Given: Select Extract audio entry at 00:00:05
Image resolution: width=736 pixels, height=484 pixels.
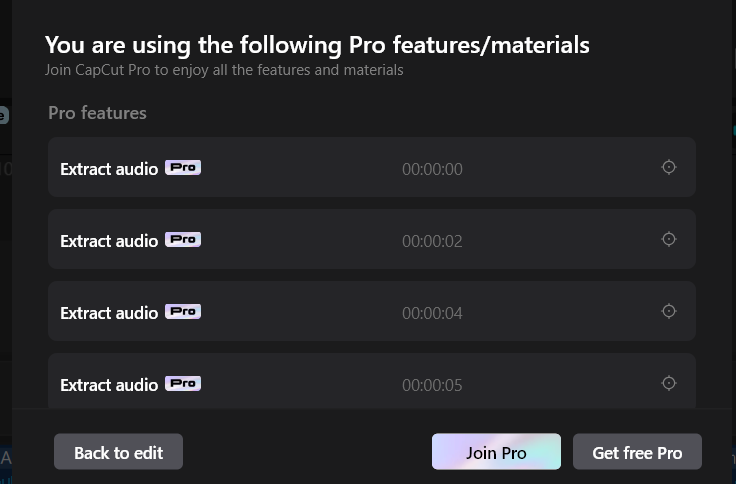Looking at the screenshot, I should [x=372, y=381].
